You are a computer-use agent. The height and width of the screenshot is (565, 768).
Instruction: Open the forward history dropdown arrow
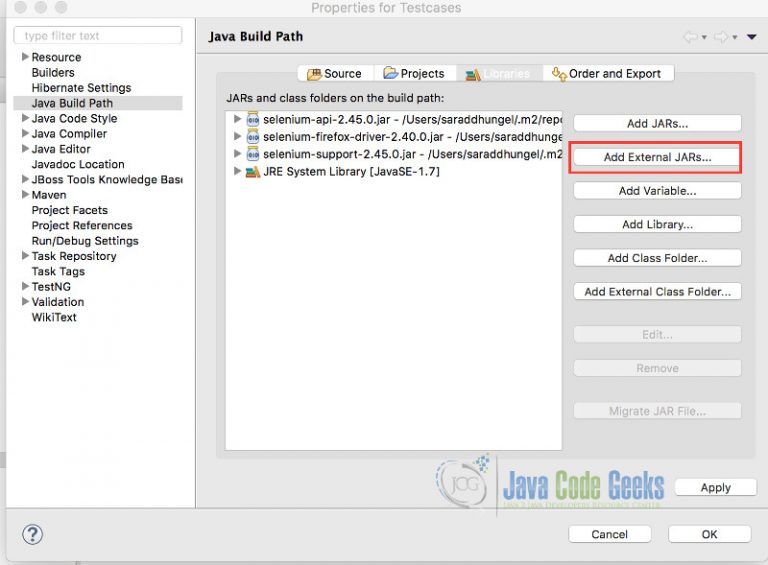click(734, 37)
